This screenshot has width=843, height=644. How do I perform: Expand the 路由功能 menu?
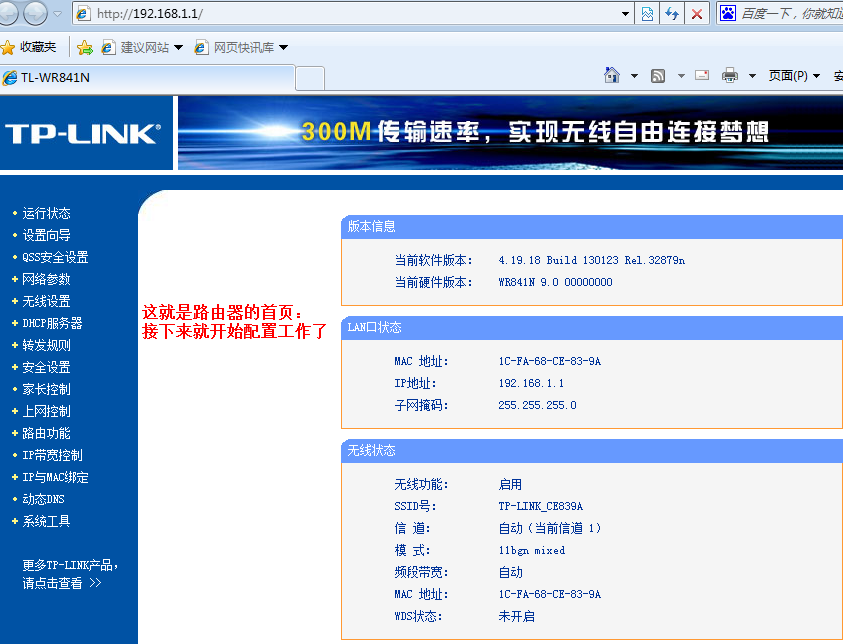(x=46, y=434)
